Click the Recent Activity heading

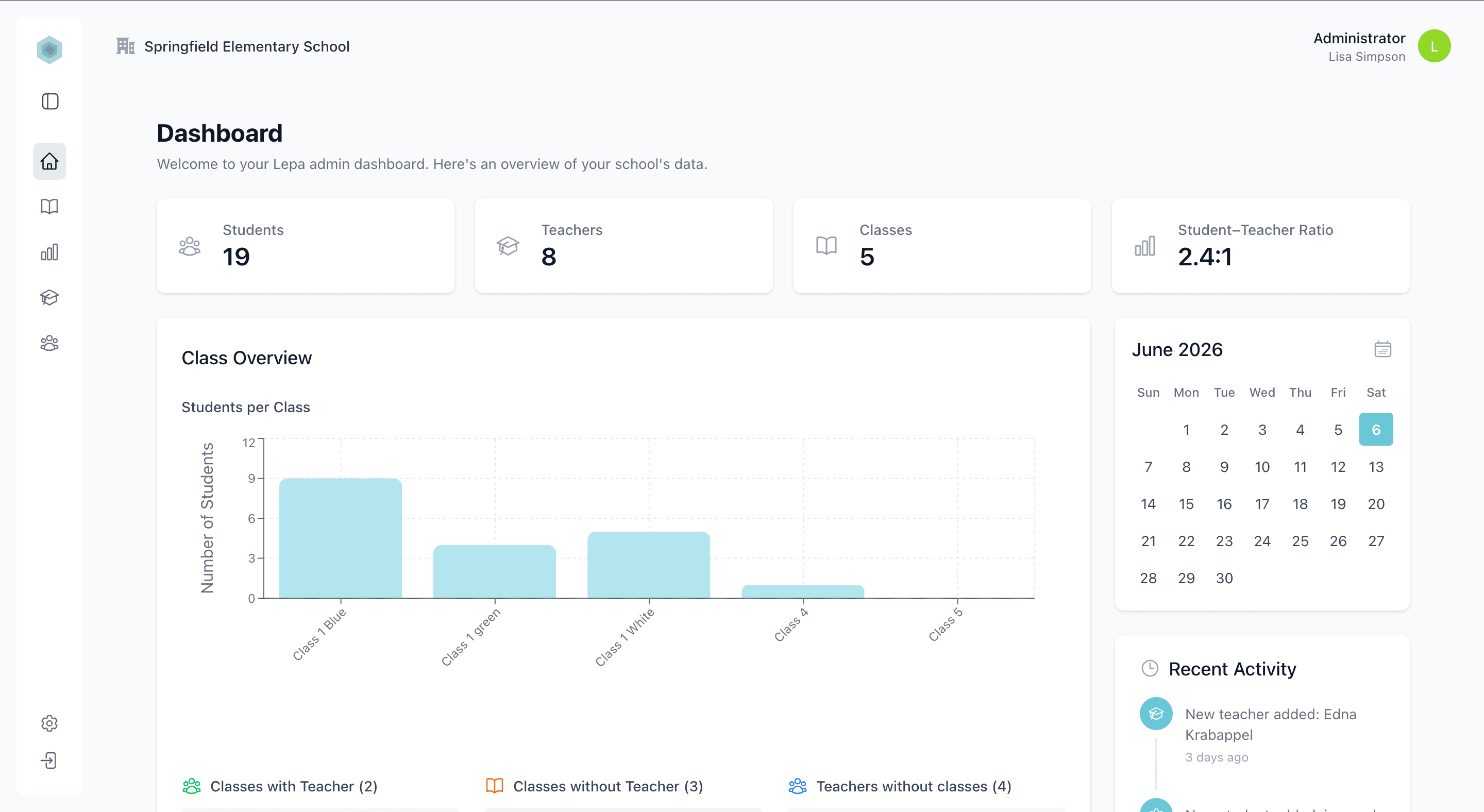tap(1232, 669)
